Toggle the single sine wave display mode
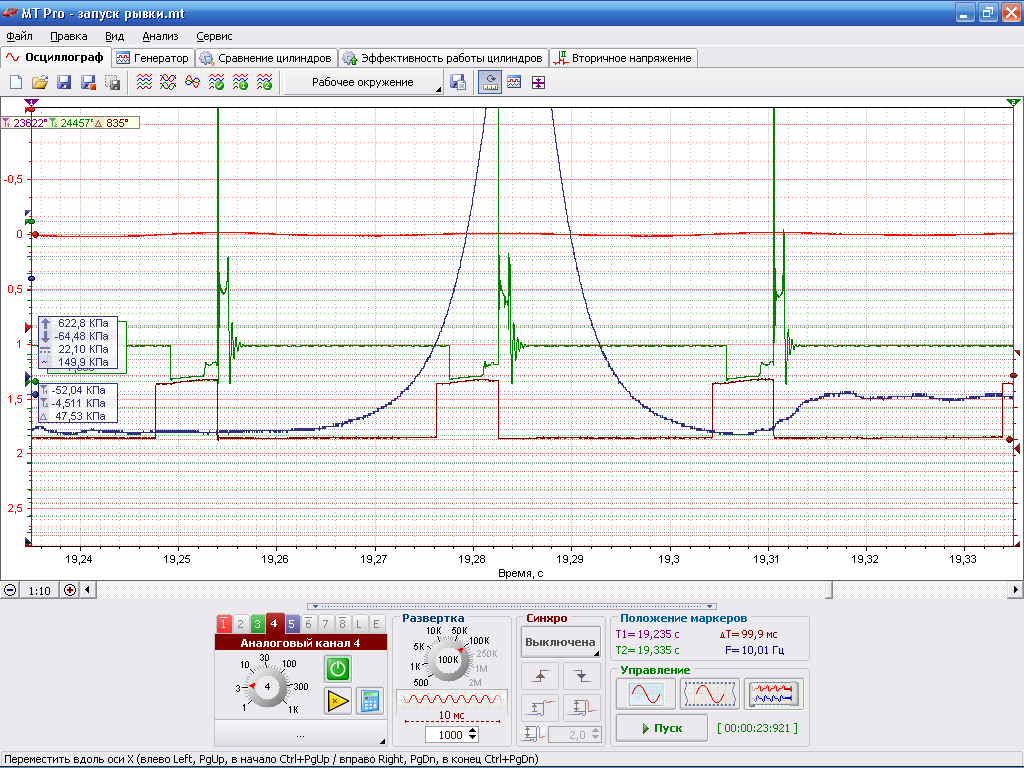The image size is (1024, 768). pos(646,694)
